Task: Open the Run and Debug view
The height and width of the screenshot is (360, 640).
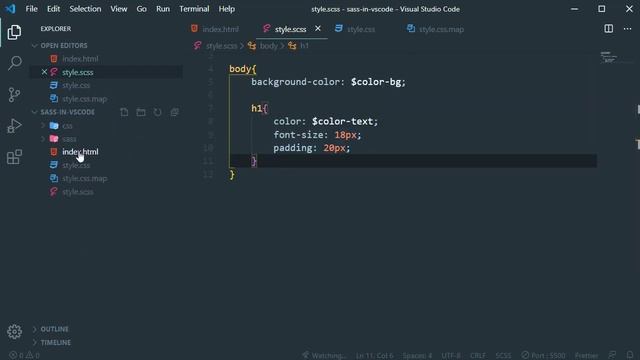Action: point(14,126)
